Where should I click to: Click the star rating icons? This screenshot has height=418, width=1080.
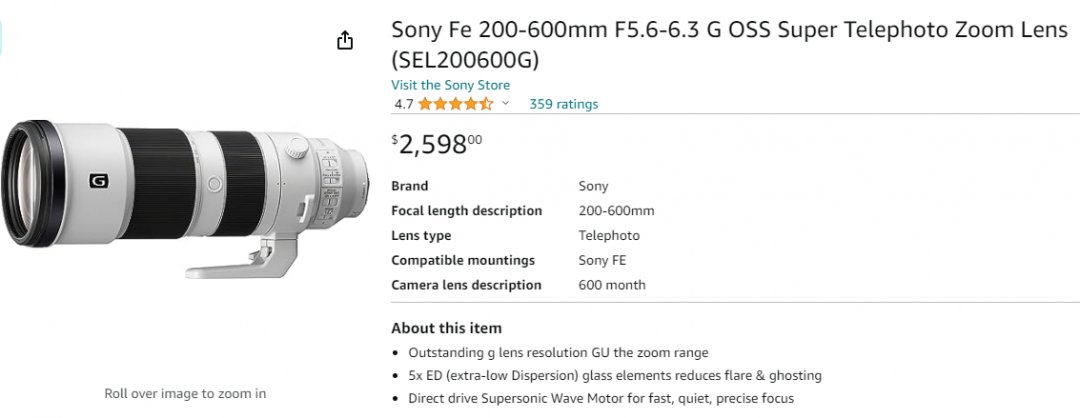point(455,104)
